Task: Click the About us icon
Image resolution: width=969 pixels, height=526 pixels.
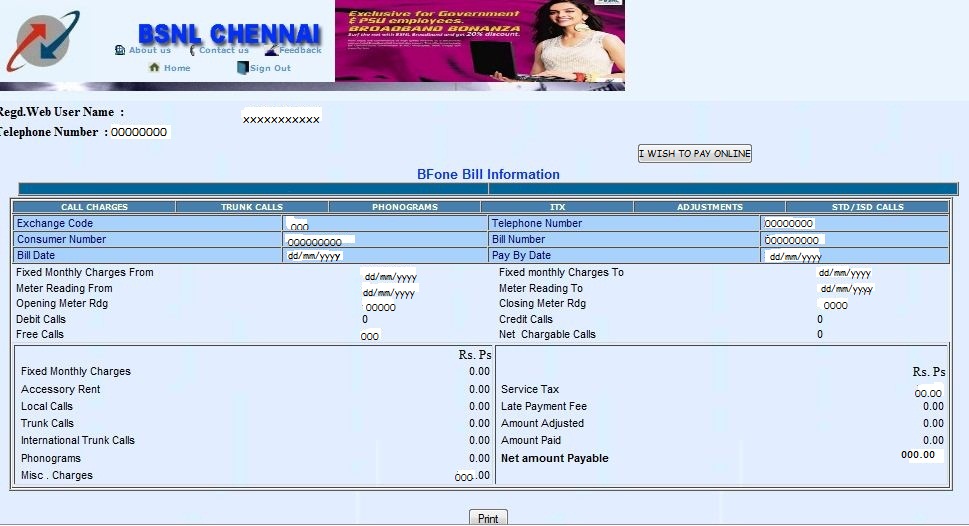Action: coord(120,50)
